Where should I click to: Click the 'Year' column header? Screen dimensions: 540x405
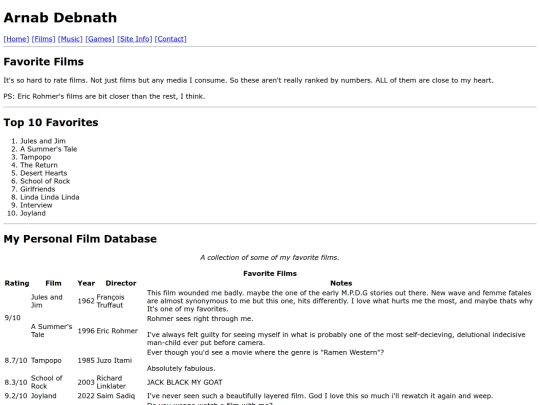click(x=86, y=283)
